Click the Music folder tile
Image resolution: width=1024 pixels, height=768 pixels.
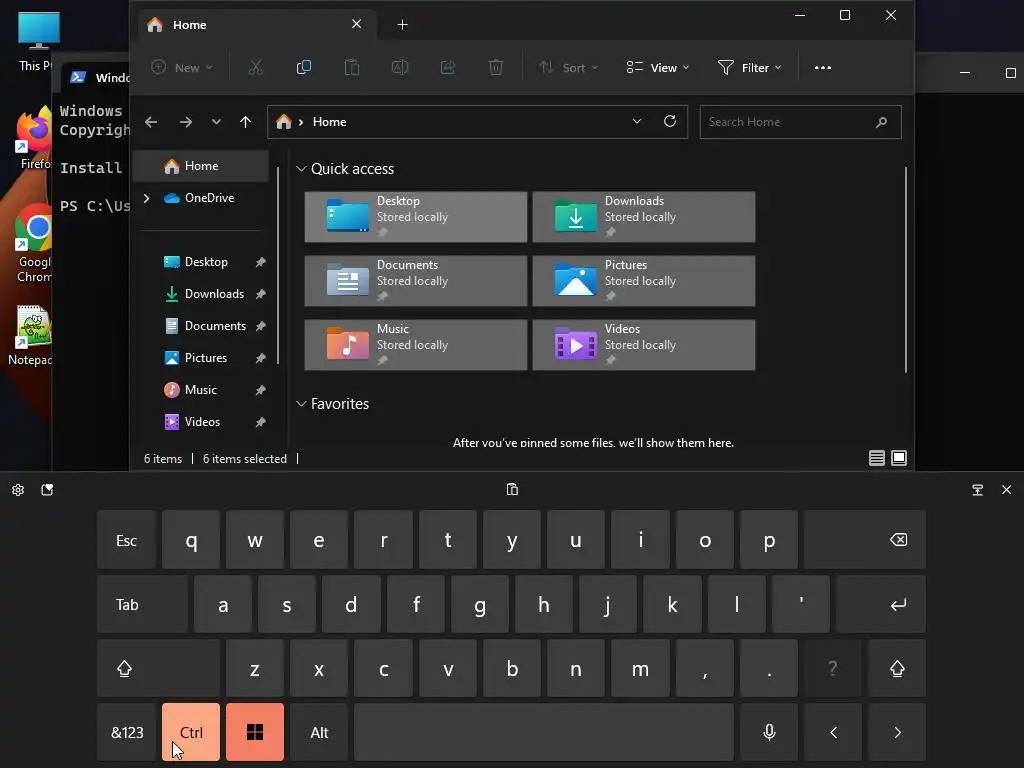[x=416, y=345]
